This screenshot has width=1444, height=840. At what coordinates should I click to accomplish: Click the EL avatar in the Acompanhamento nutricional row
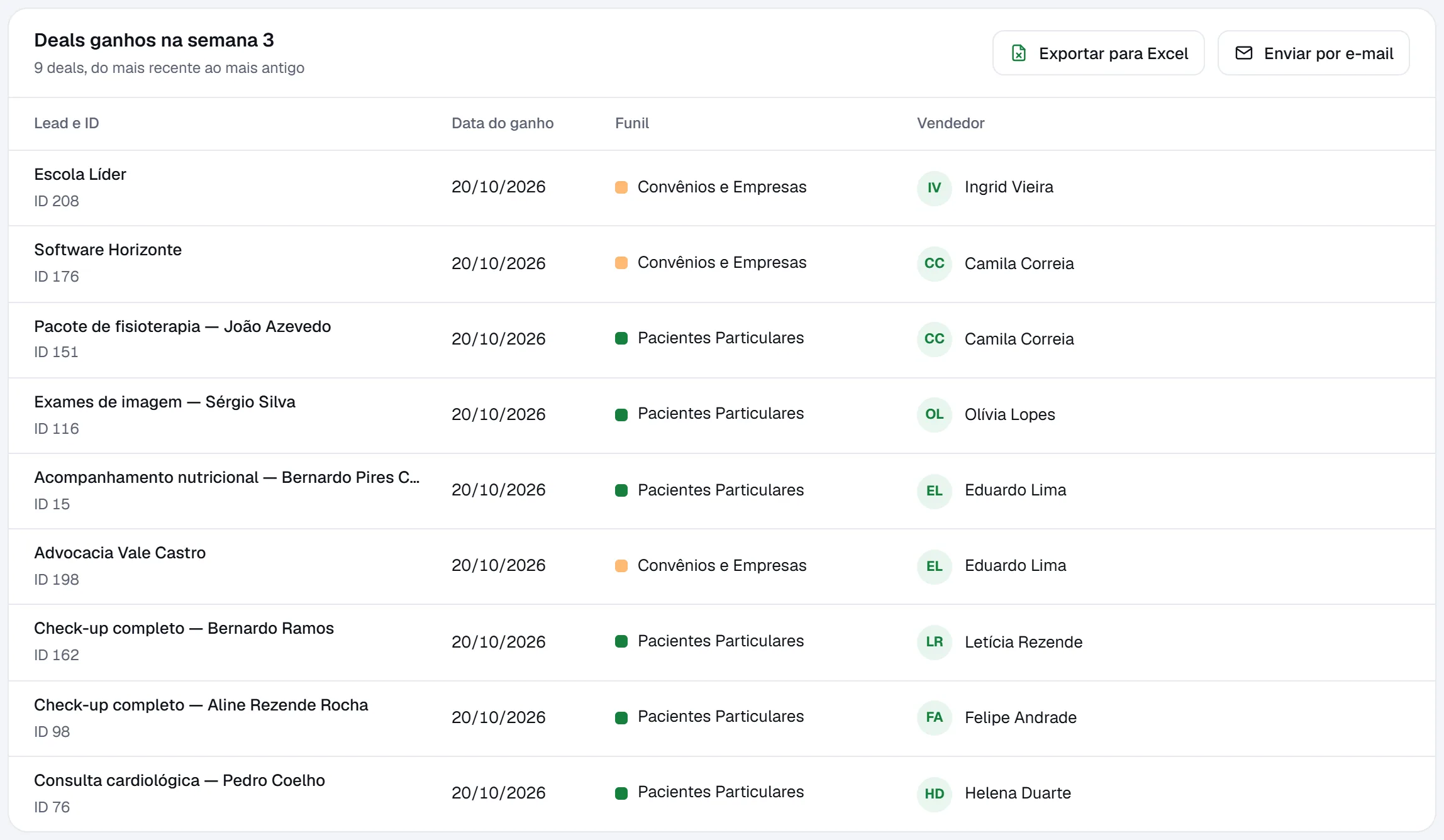(x=935, y=491)
